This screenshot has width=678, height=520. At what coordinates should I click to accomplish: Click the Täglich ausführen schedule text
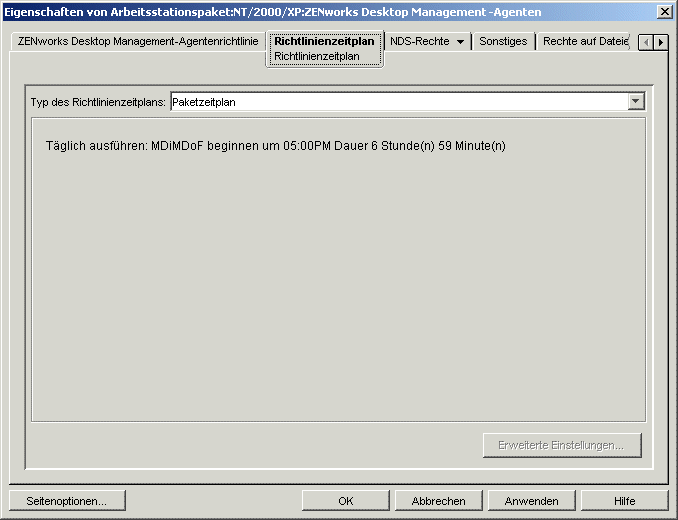[275, 146]
